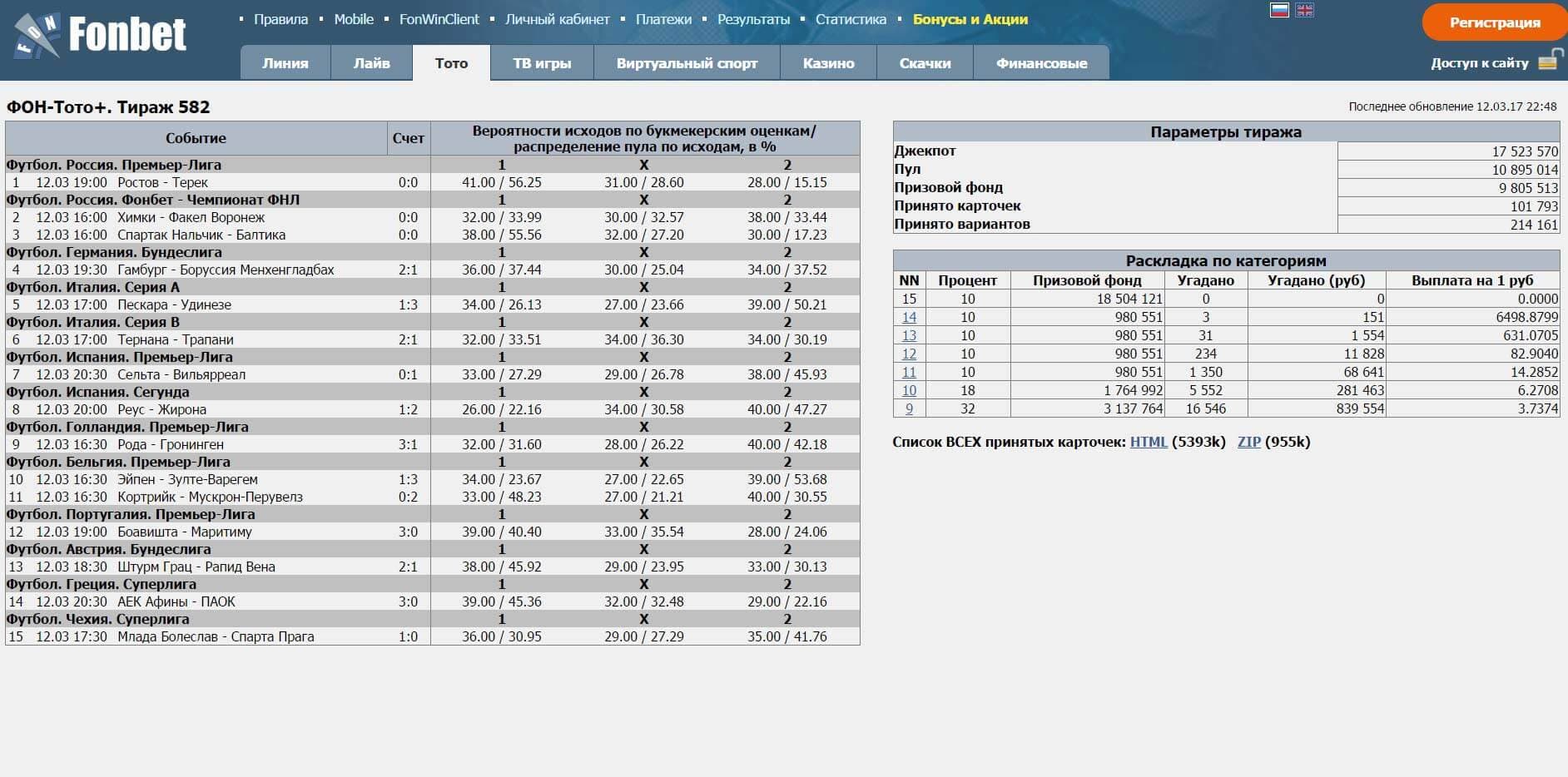
Task: Open category 11 link
Action: click(x=909, y=372)
